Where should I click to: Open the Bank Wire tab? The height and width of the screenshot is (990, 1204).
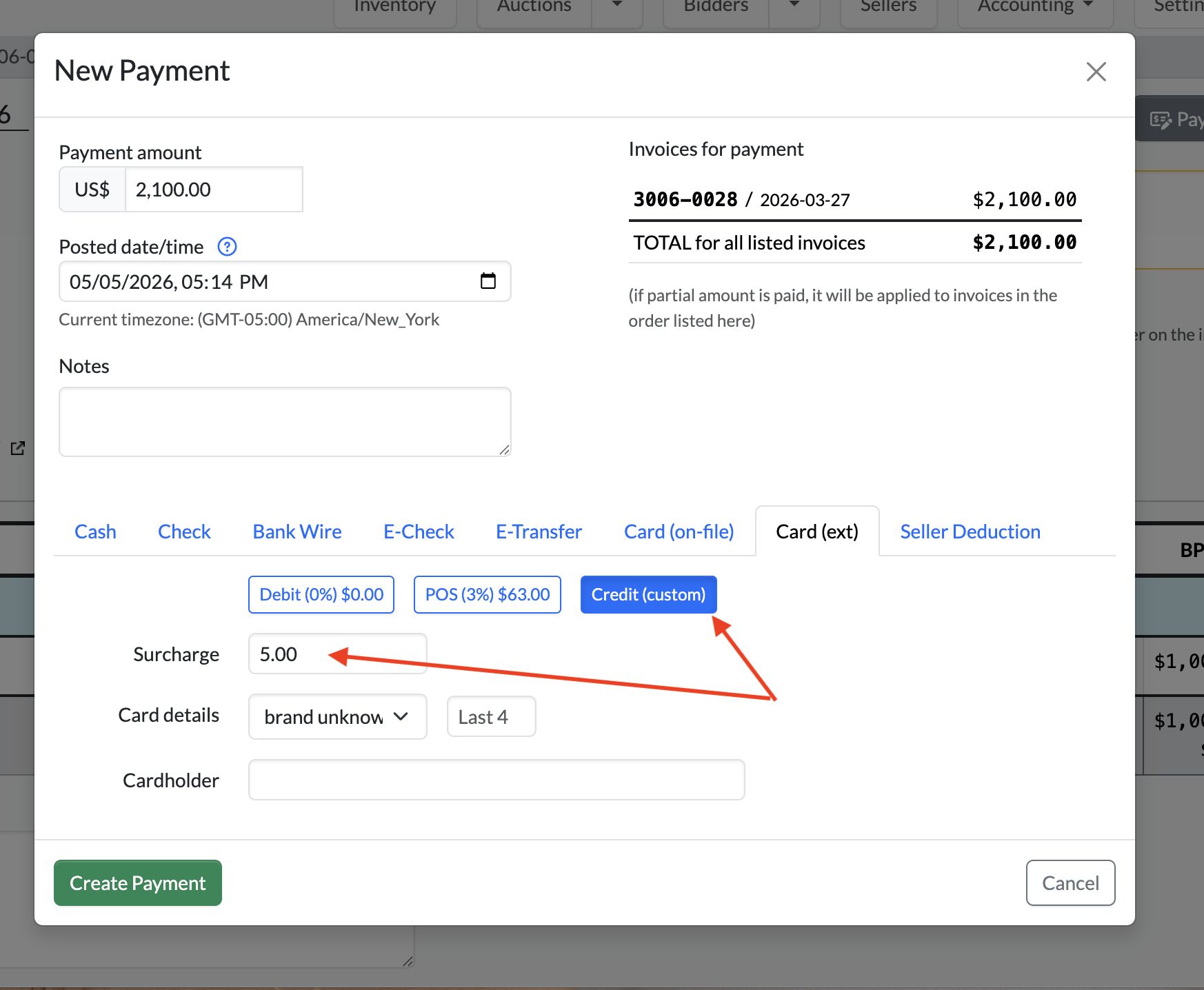[297, 532]
